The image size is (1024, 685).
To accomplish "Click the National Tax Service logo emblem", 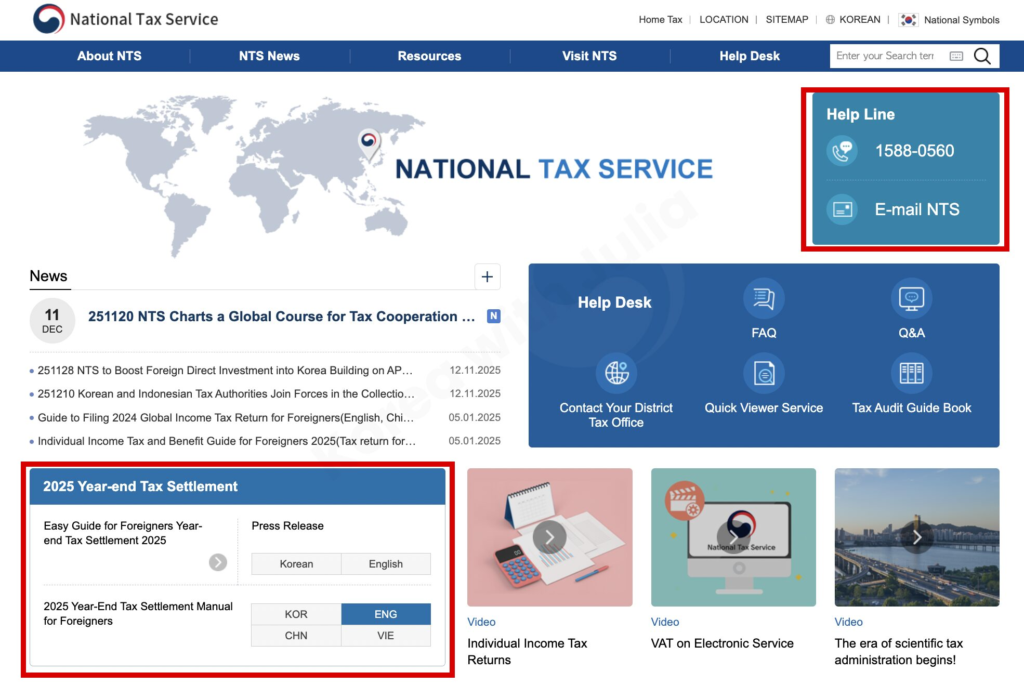I will click(48, 18).
